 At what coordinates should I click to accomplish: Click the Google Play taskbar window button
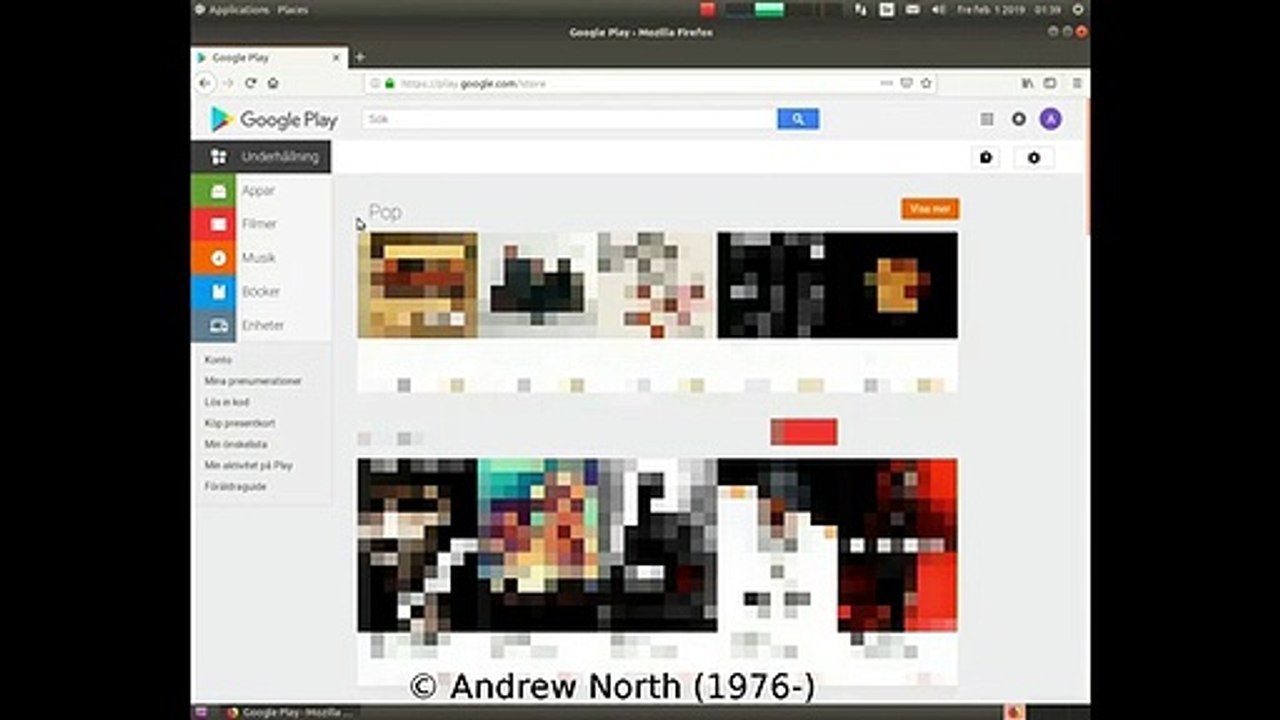click(289, 712)
